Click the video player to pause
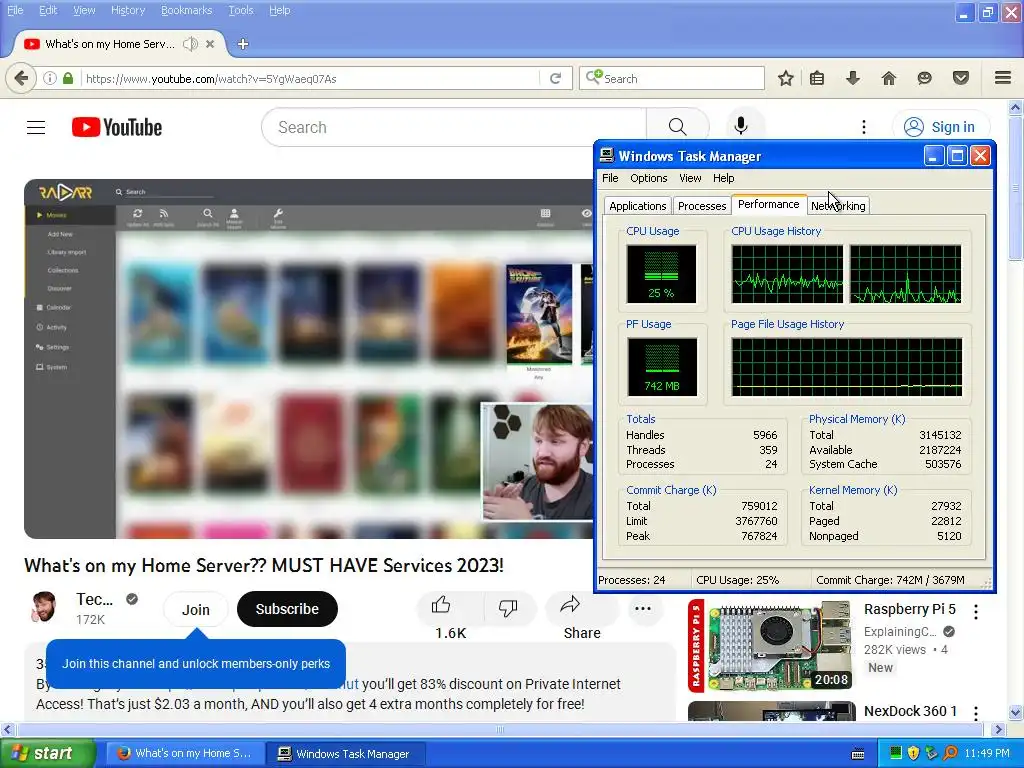Viewport: 1024px width, 768px height. click(x=308, y=359)
